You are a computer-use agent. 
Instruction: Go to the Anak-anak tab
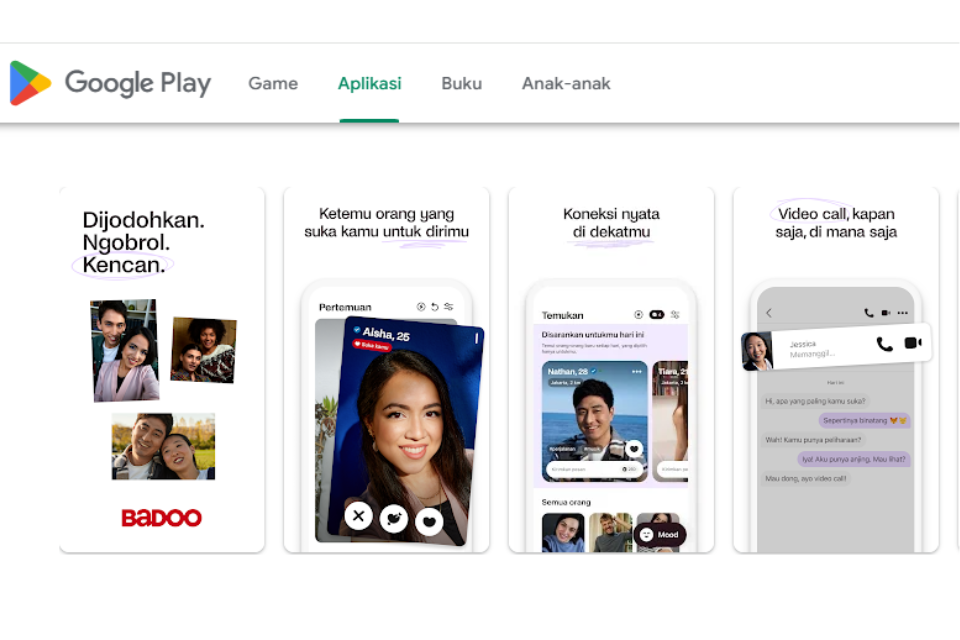click(566, 83)
